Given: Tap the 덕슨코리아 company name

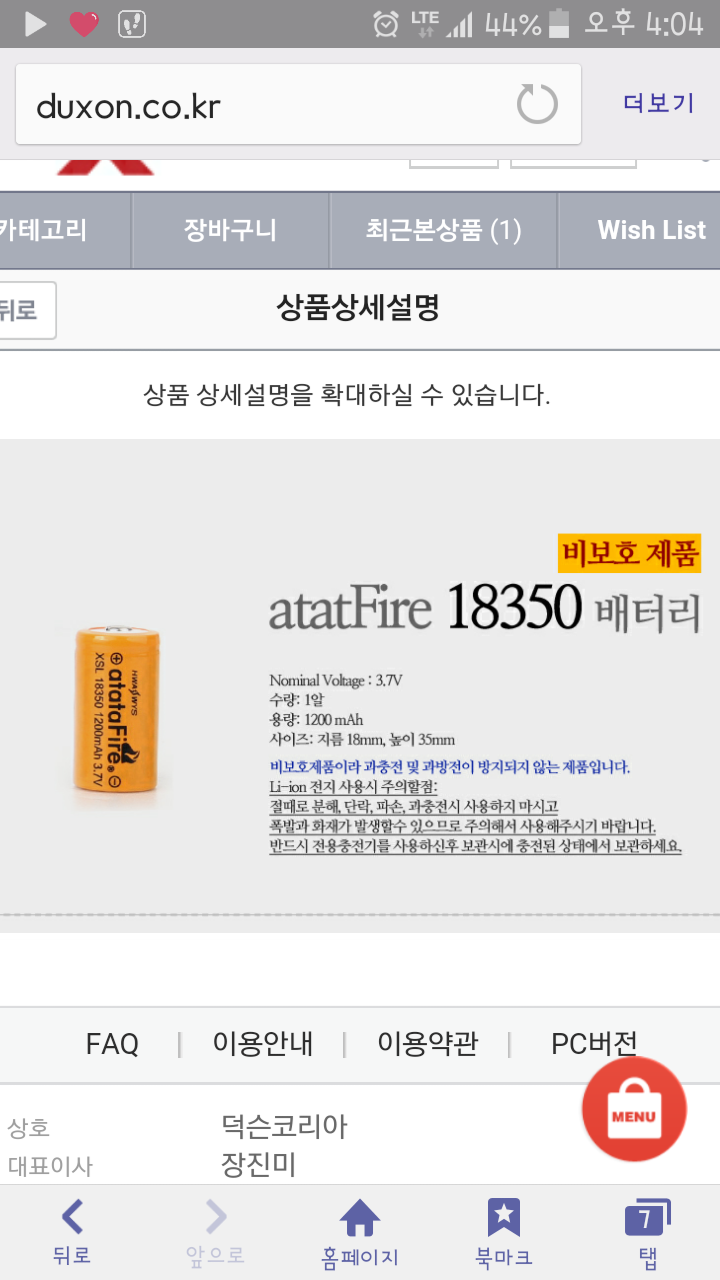Looking at the screenshot, I should 284,1127.
